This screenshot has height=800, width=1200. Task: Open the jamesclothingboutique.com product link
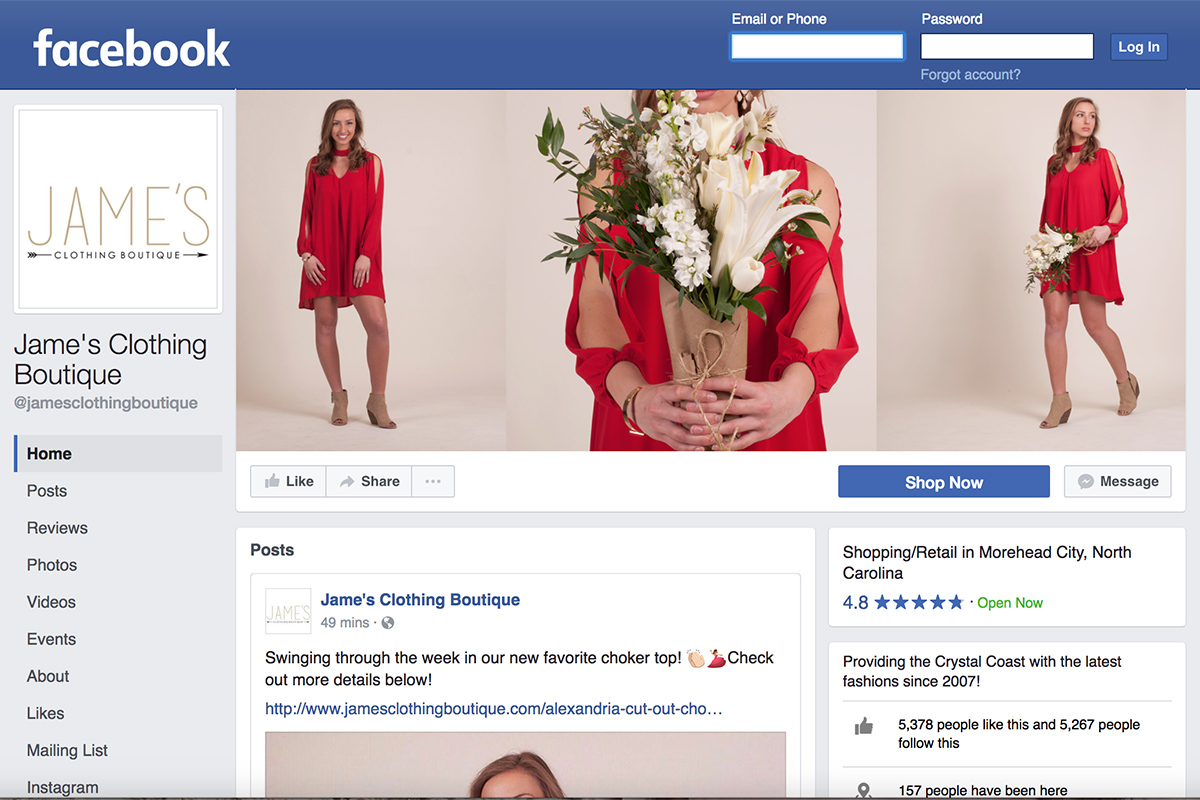pos(494,709)
